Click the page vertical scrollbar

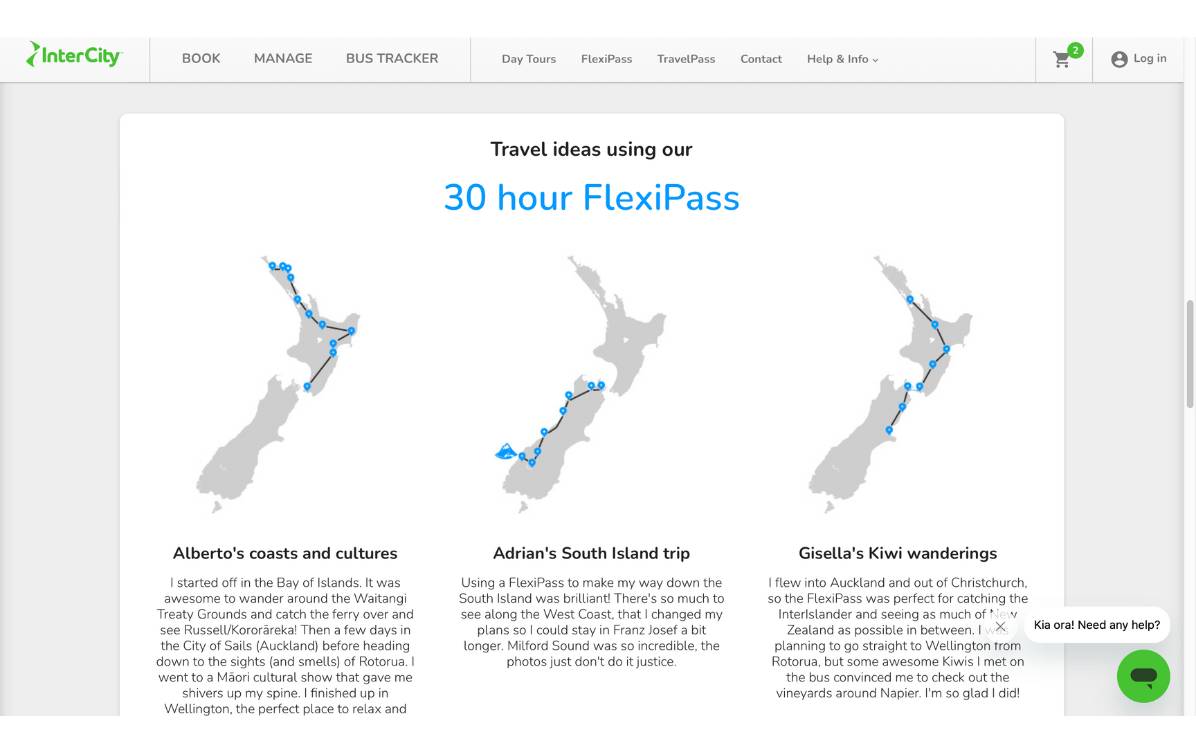click(1189, 355)
